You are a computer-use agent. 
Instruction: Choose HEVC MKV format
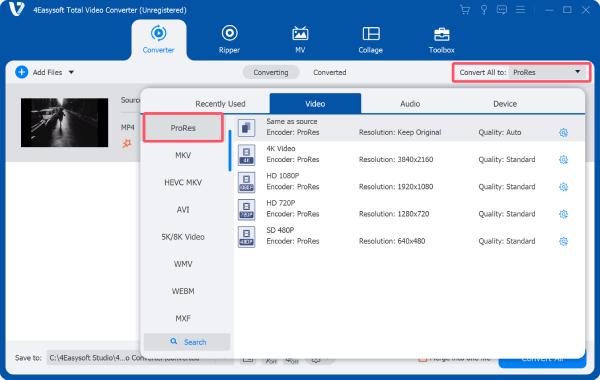point(183,182)
